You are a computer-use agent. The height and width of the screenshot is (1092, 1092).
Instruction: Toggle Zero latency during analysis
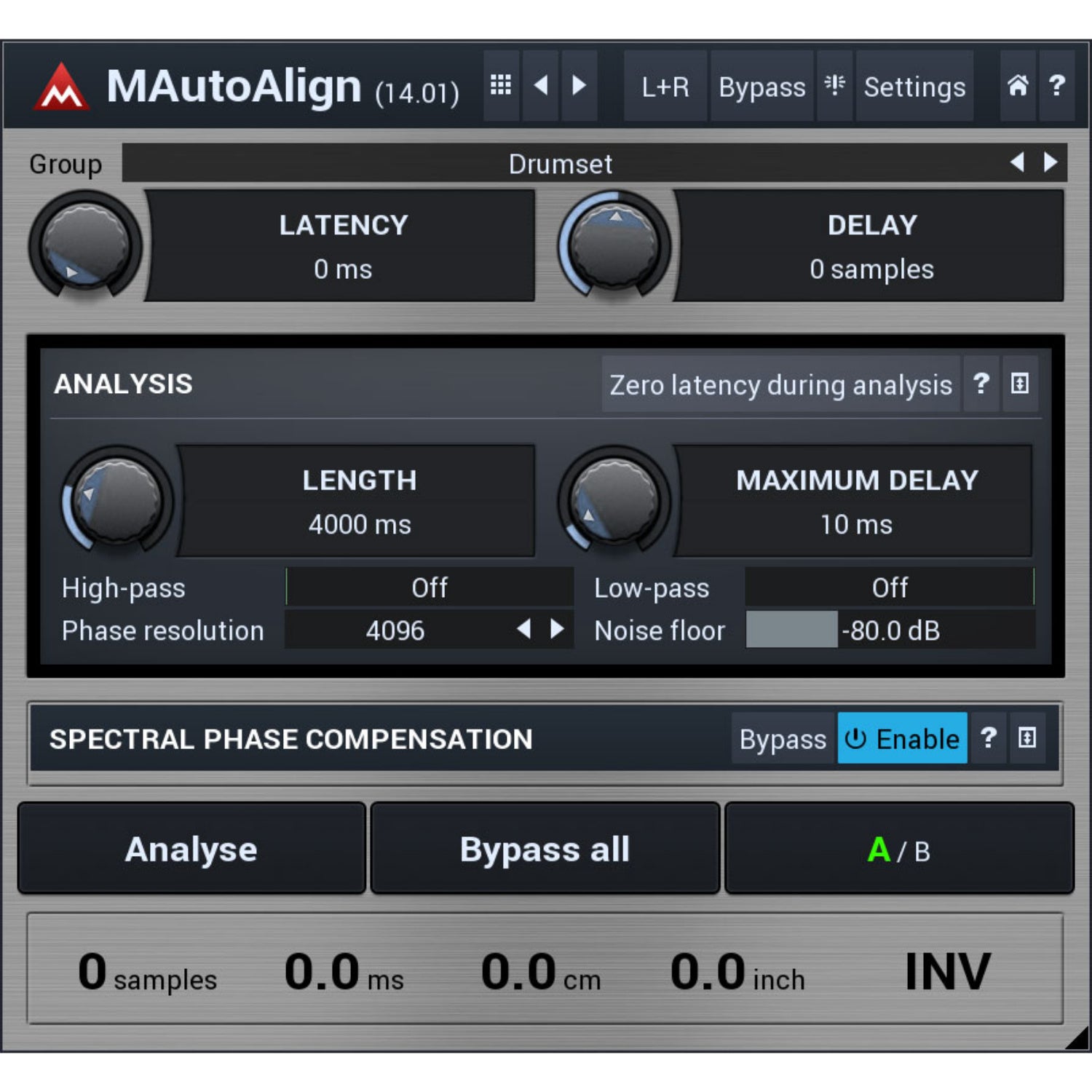point(780,384)
